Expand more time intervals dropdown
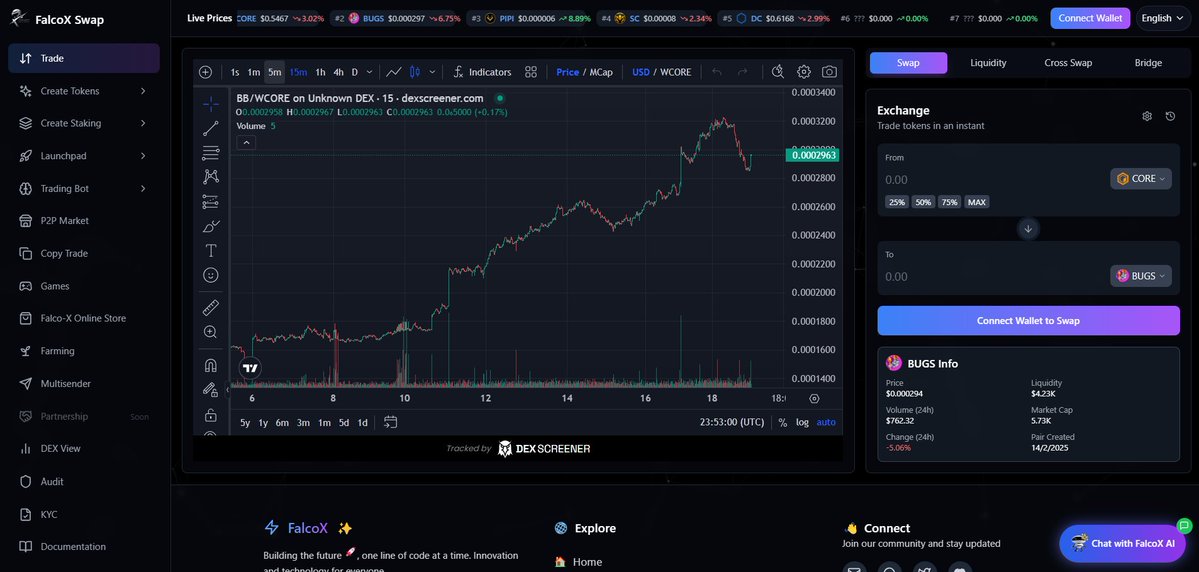 coord(369,72)
